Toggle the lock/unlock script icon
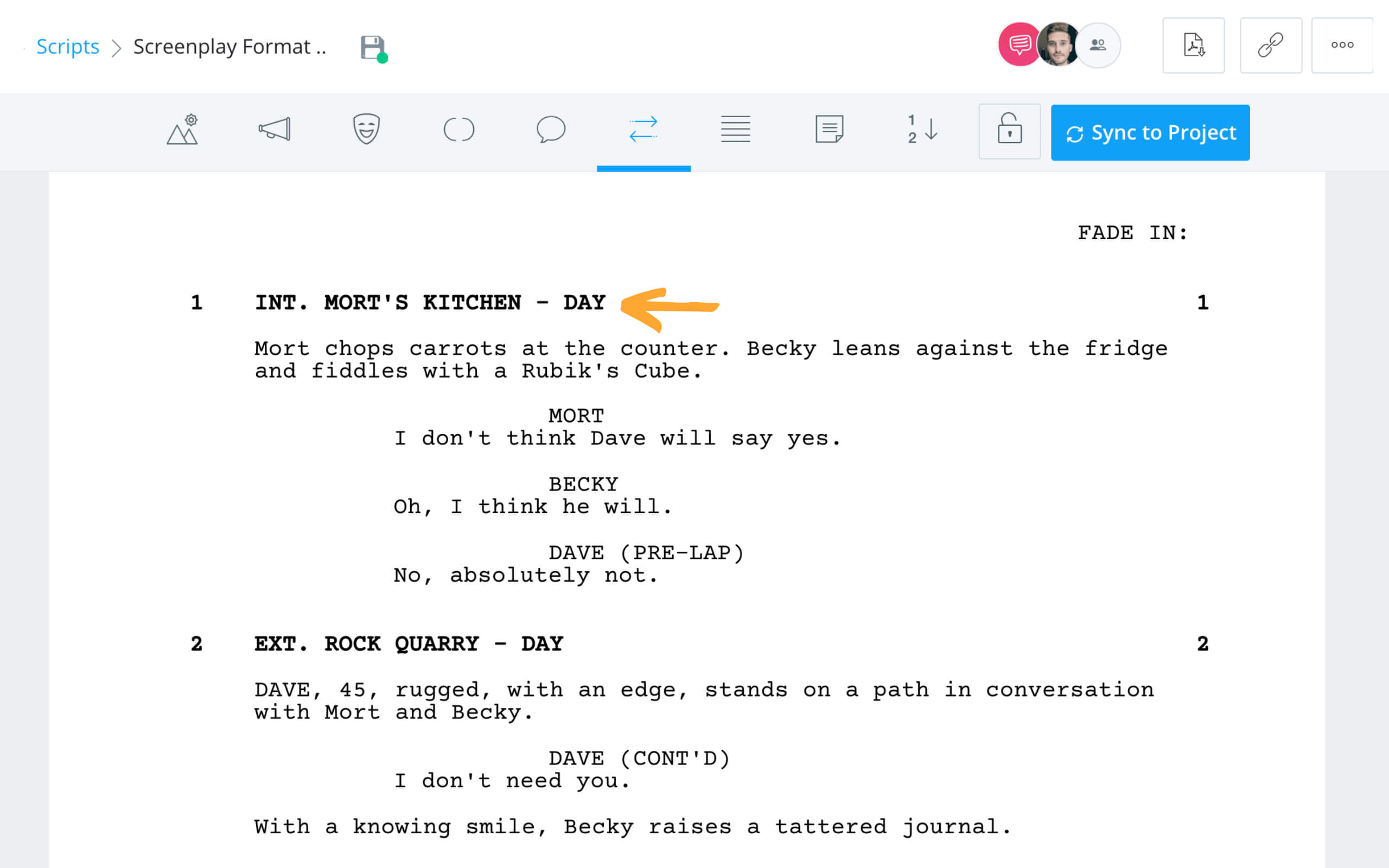This screenshot has width=1389, height=868. (1009, 131)
